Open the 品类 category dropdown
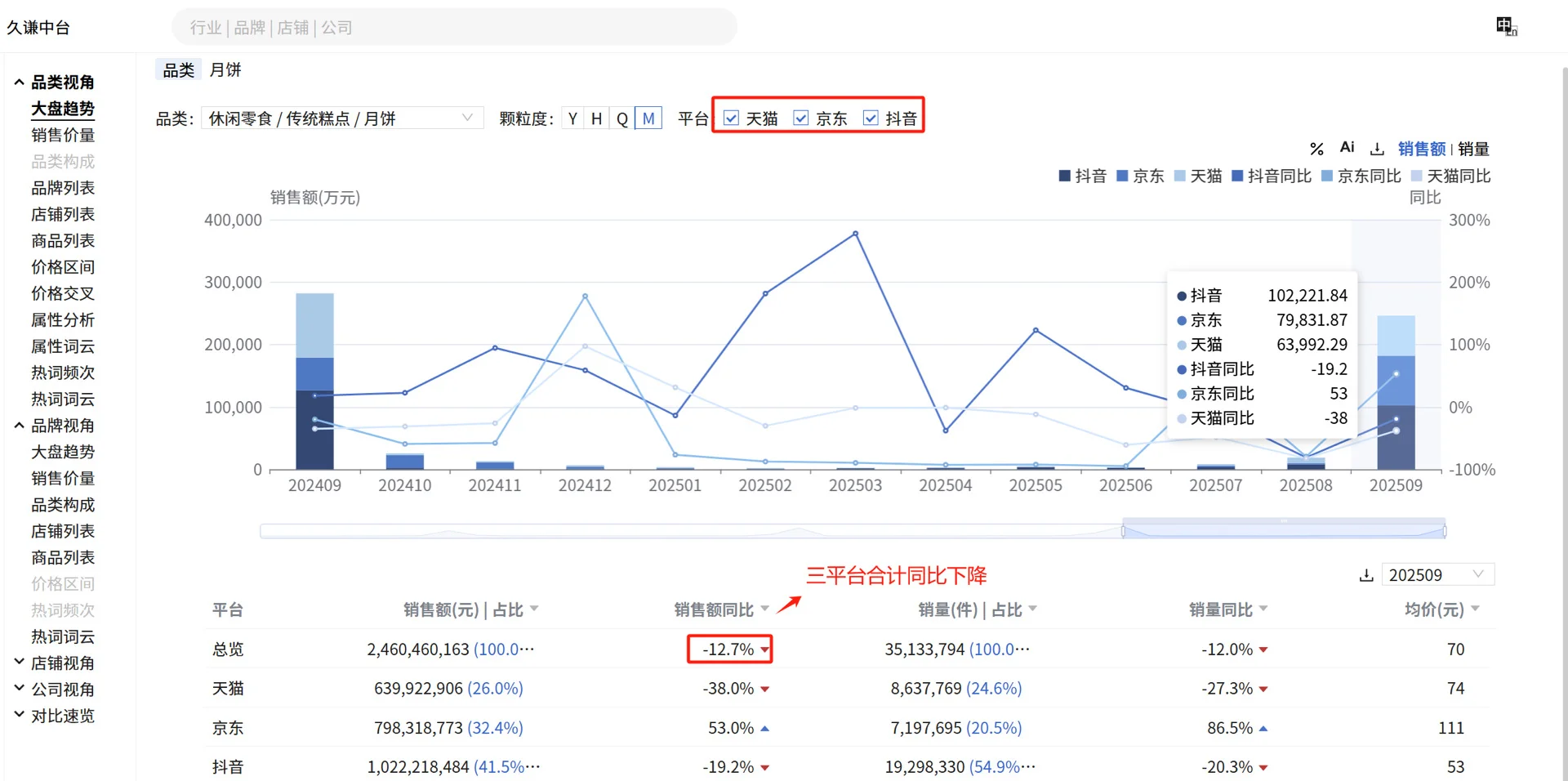 [x=342, y=118]
